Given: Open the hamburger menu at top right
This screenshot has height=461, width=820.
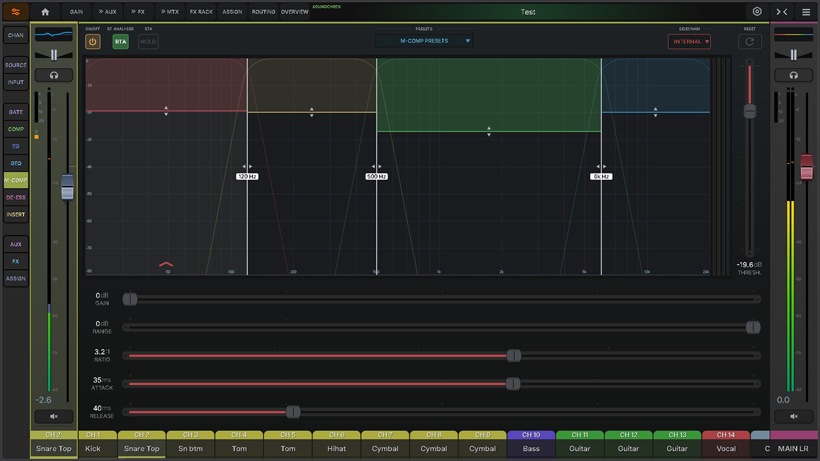Looking at the screenshot, I should click(x=806, y=11).
